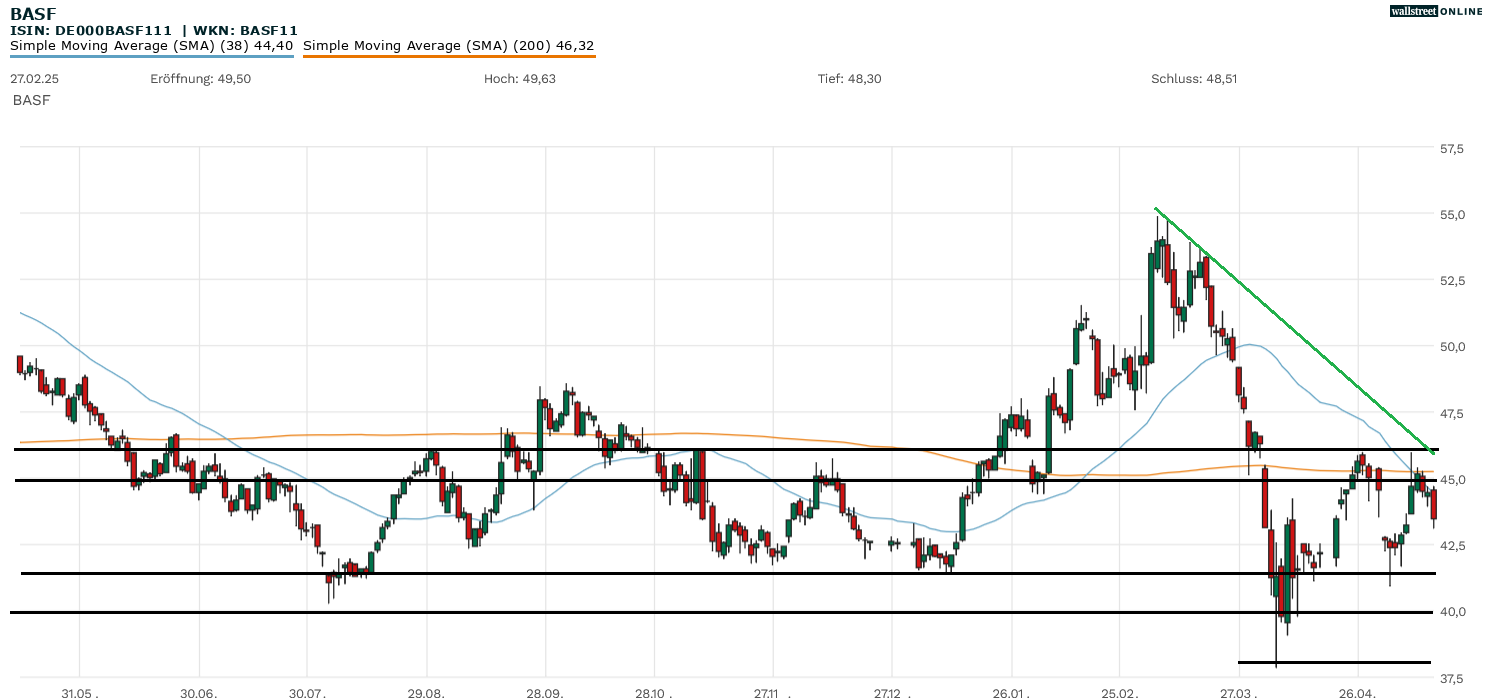Viewport: 1490px width, 698px height.
Task: Click the Schluss: 48,51 value
Action: 1194,78
